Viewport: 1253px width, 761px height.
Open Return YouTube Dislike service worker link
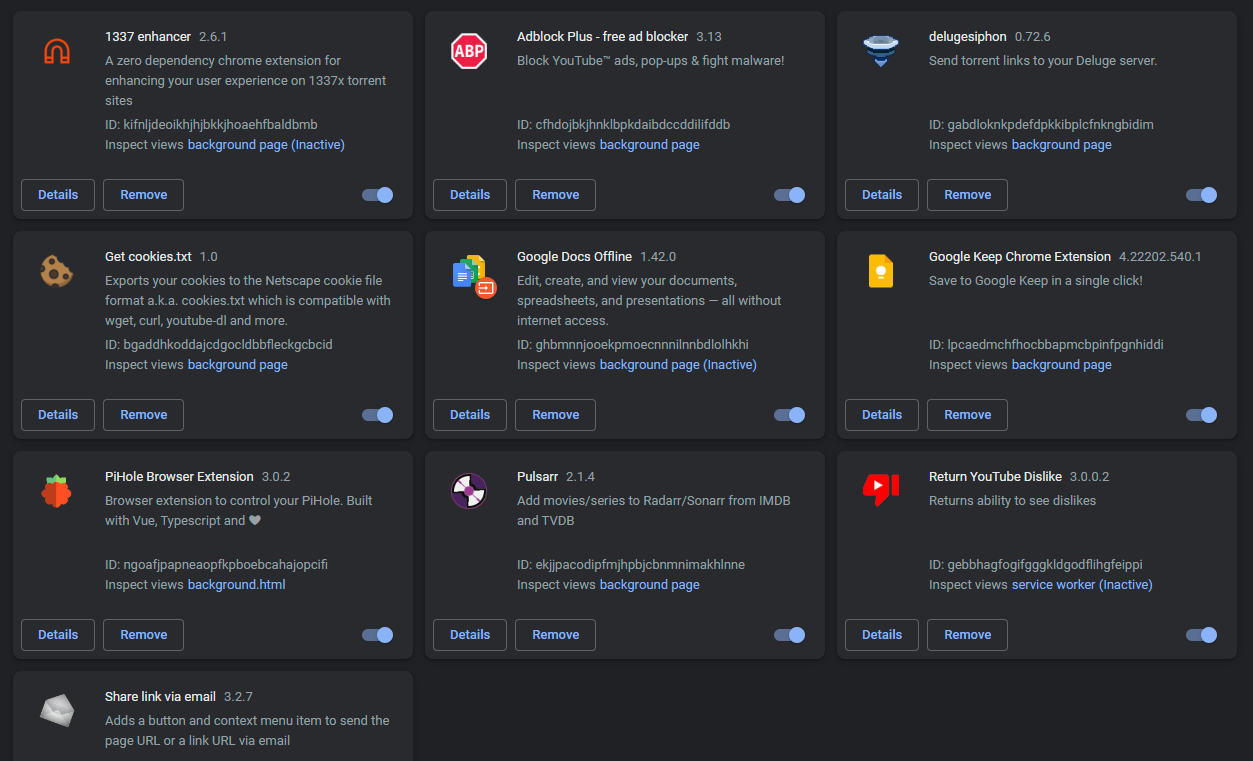[x=1082, y=585]
